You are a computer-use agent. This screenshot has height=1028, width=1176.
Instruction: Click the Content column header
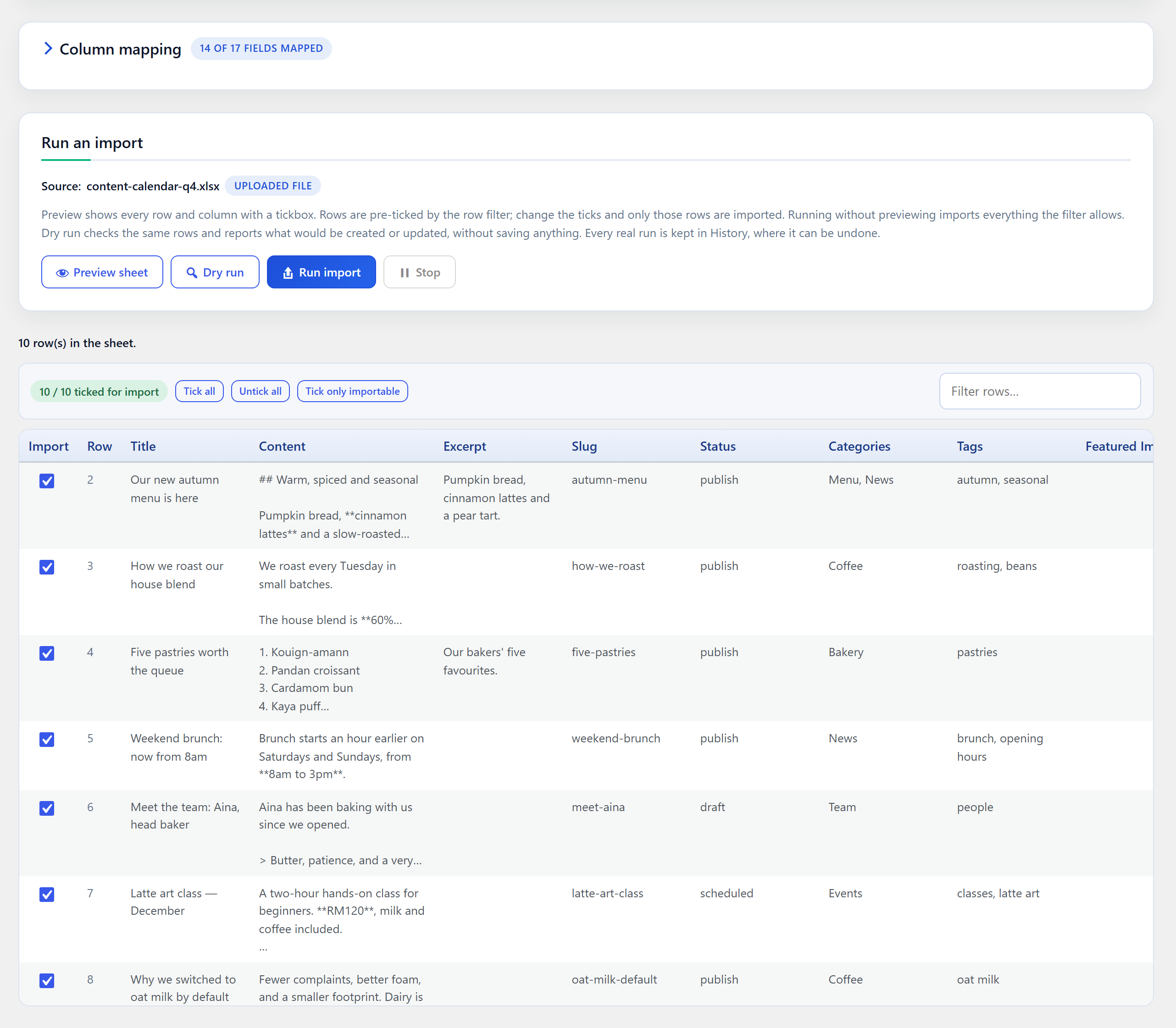coord(282,446)
